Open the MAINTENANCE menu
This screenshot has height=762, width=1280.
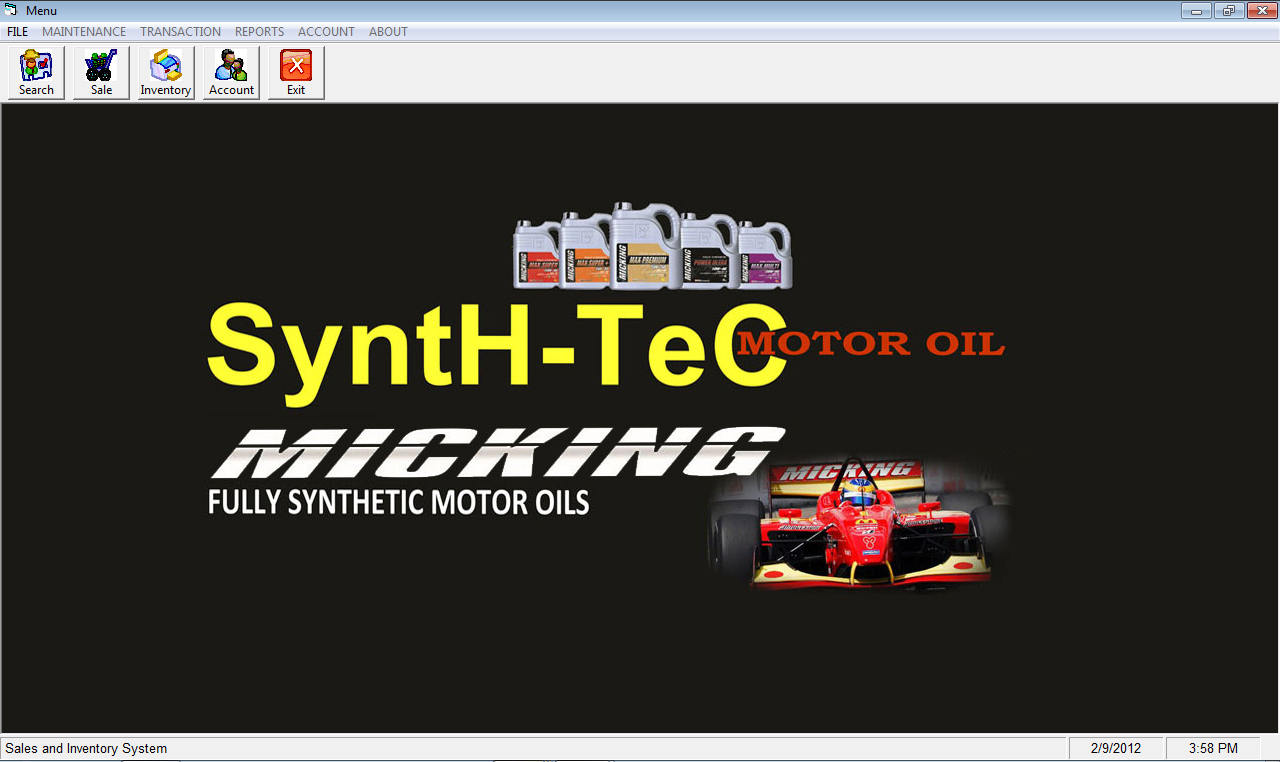click(84, 32)
